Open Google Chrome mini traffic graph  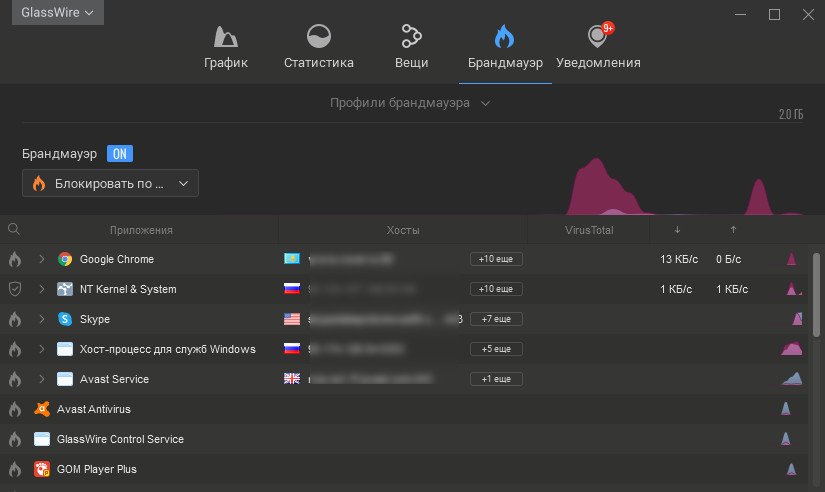(791, 258)
